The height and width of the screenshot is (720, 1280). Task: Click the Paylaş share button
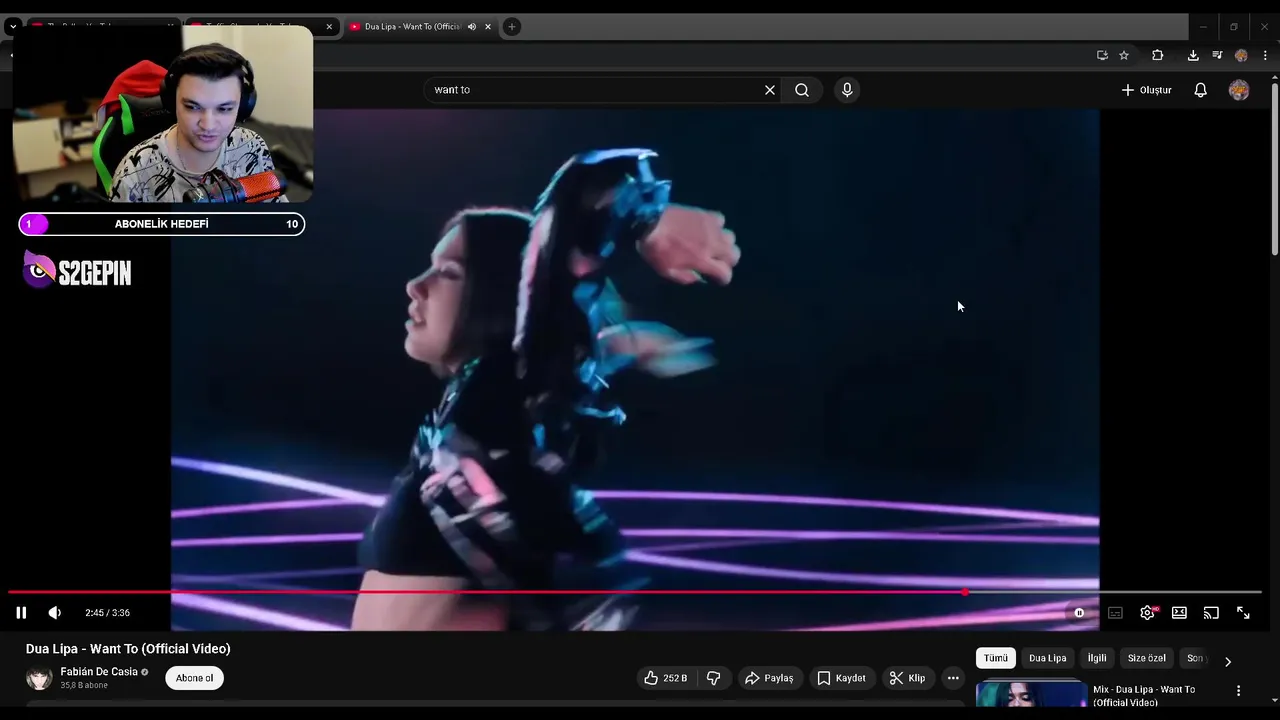pos(769,678)
